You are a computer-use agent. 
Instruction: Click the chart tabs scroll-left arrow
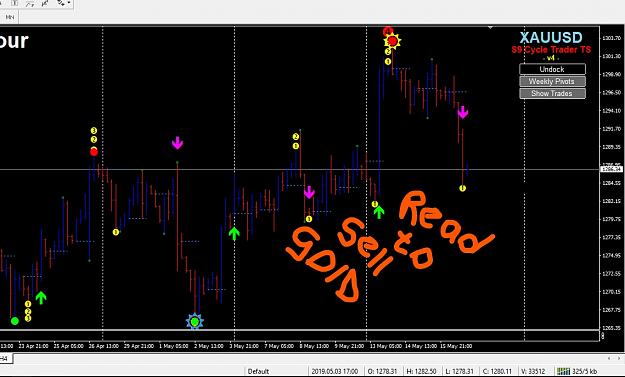tap(609, 359)
